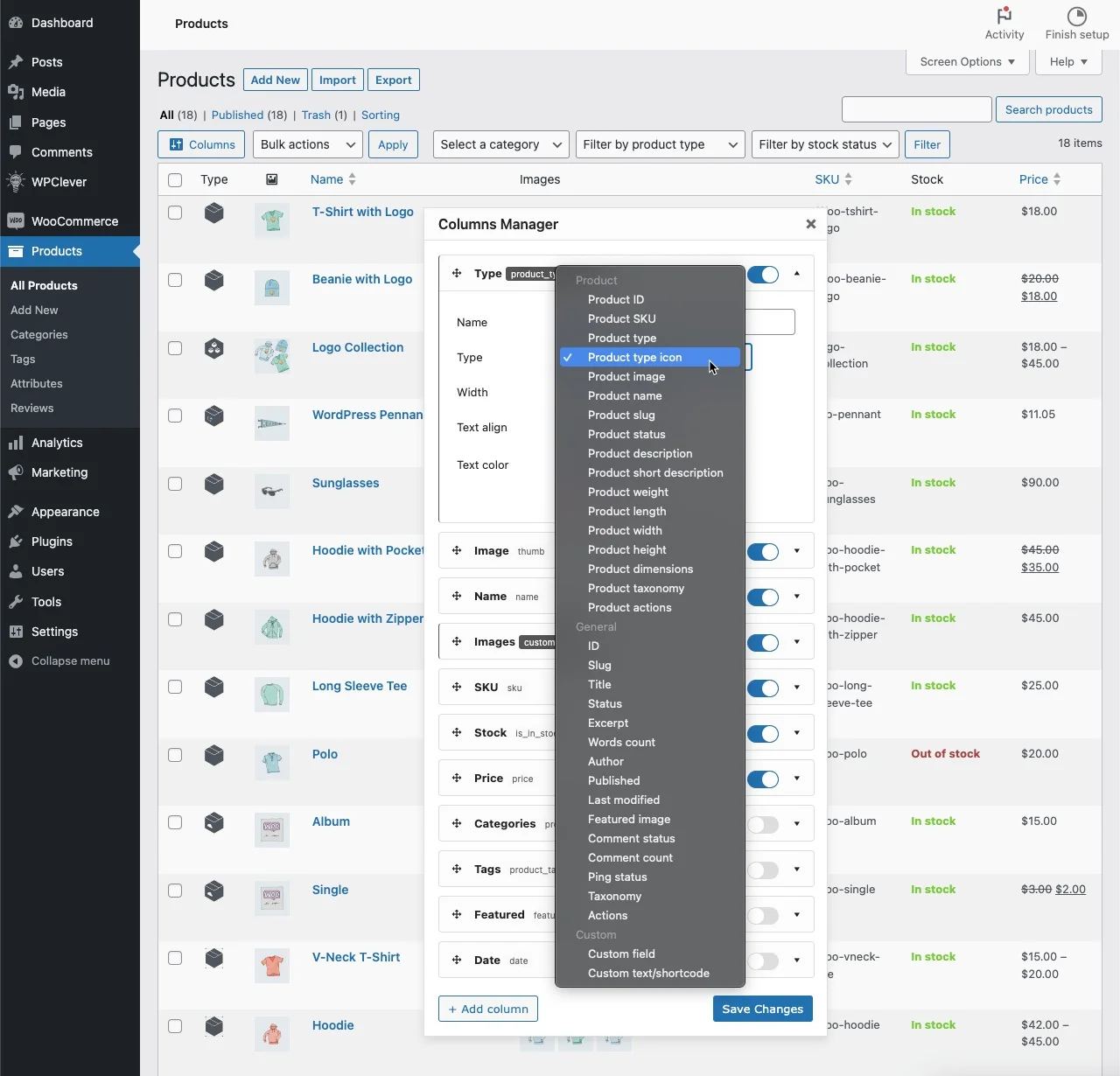Open the Activity flag icon
This screenshot has width=1120, height=1076.
(x=1004, y=16)
